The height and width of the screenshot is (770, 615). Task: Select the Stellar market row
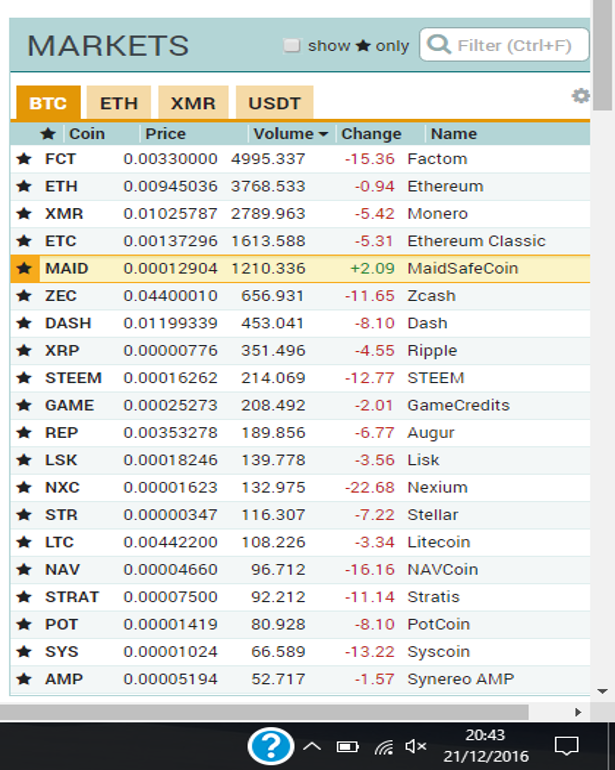pos(300,515)
